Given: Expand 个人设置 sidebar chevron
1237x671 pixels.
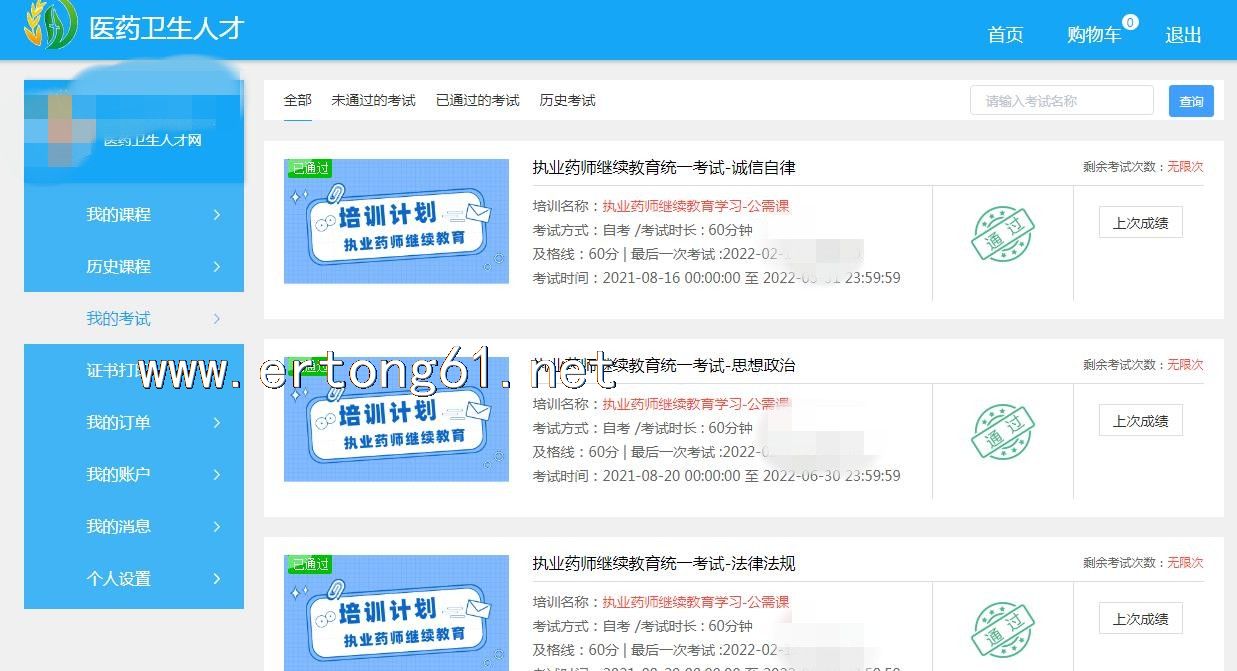Looking at the screenshot, I should (x=217, y=579).
